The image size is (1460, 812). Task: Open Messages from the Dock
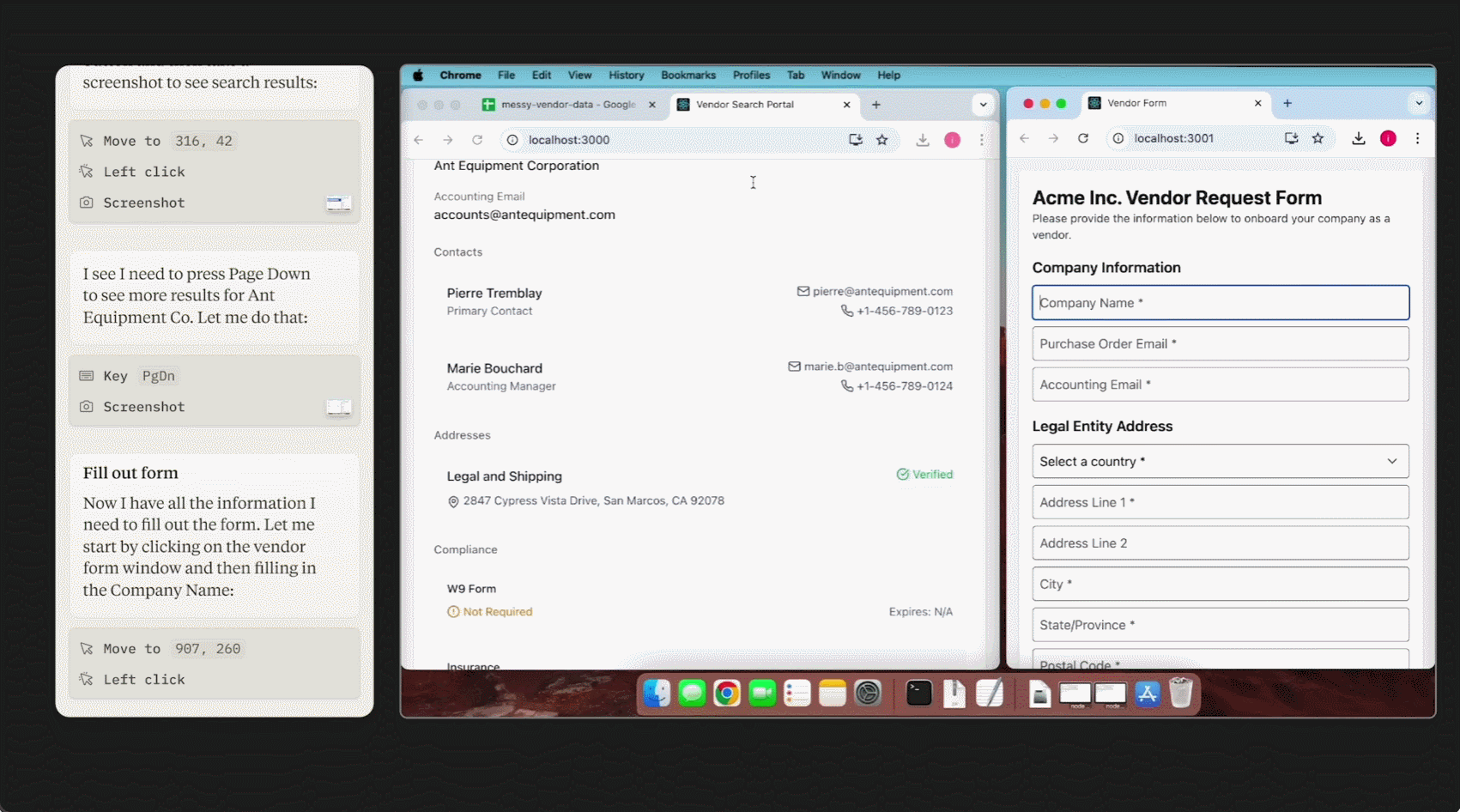click(x=692, y=693)
